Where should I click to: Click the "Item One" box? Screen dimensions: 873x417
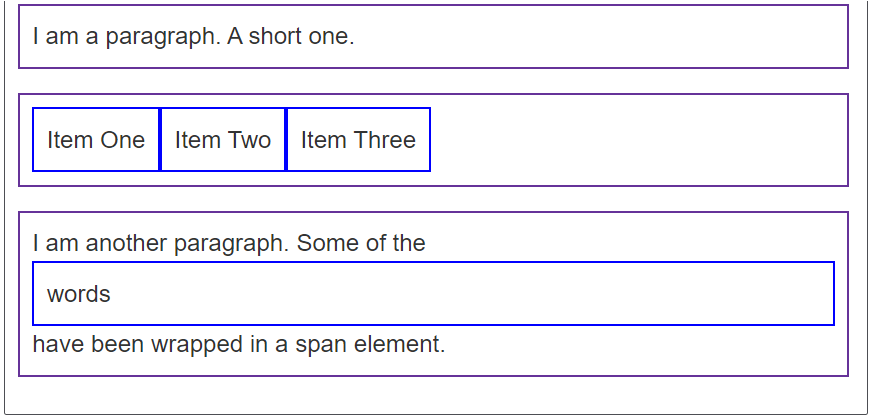96,139
